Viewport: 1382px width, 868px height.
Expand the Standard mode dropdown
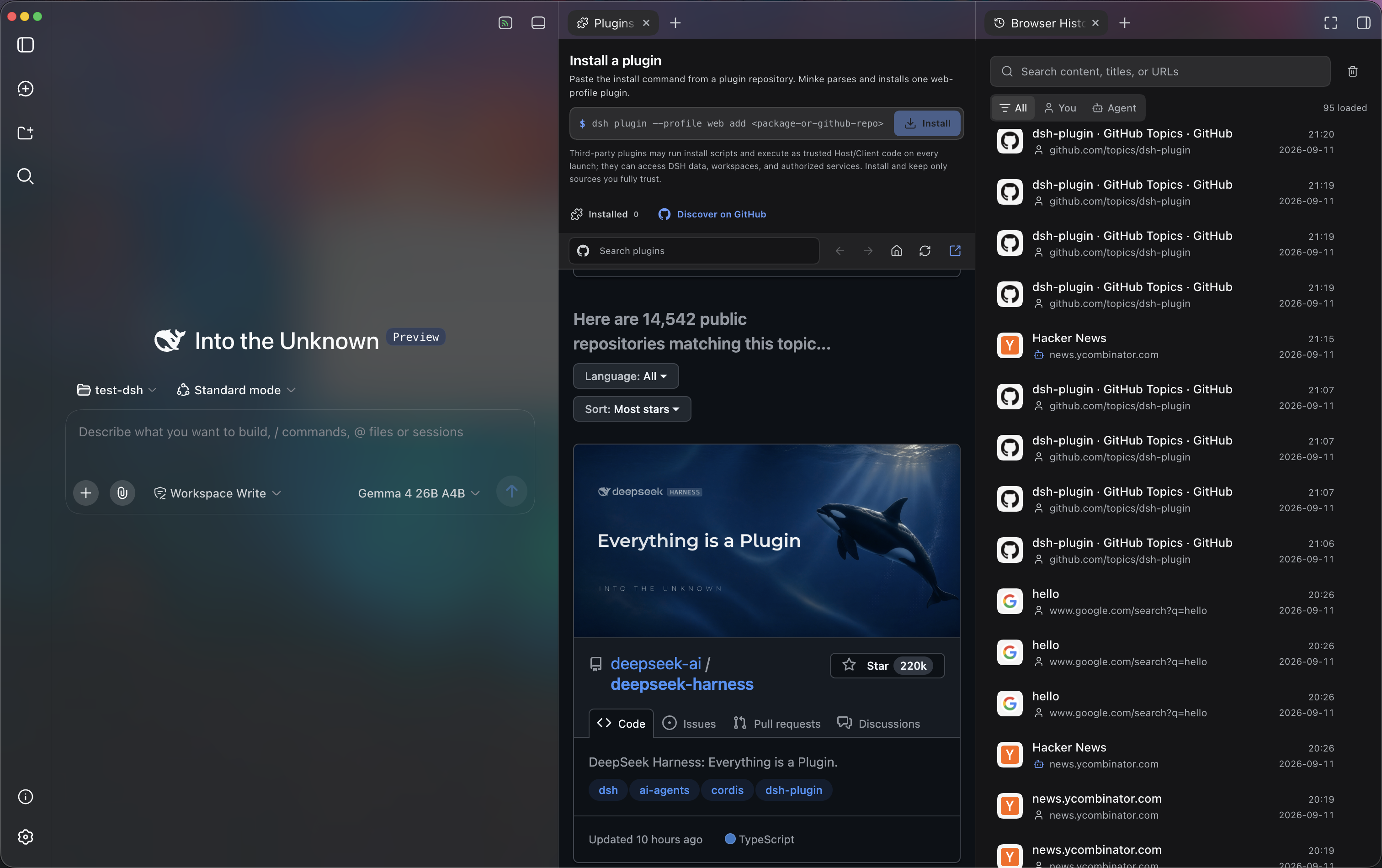point(236,390)
